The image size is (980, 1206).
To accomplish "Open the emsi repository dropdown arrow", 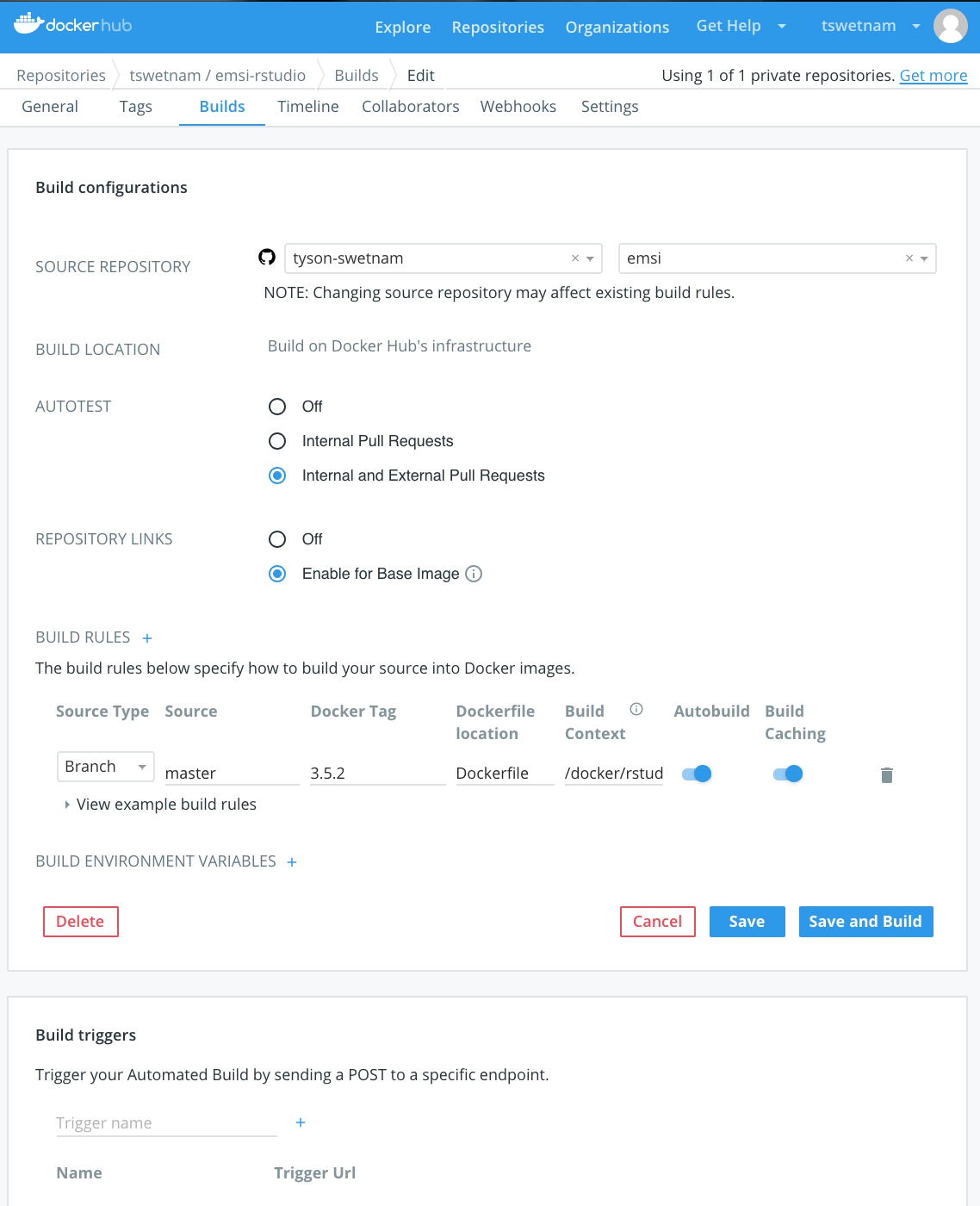I will tap(924, 258).
